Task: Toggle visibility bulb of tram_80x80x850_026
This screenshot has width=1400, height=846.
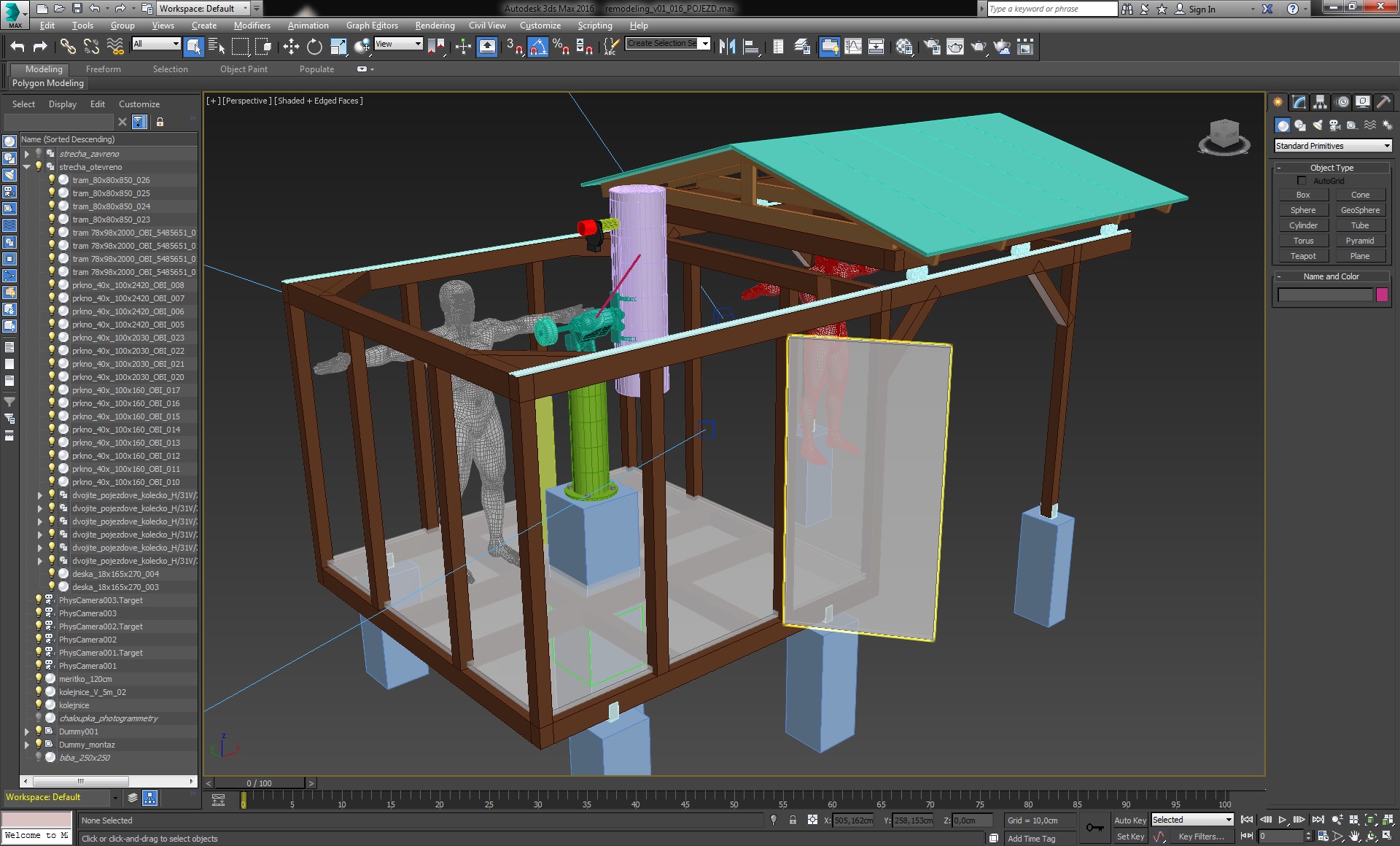Action: click(52, 180)
